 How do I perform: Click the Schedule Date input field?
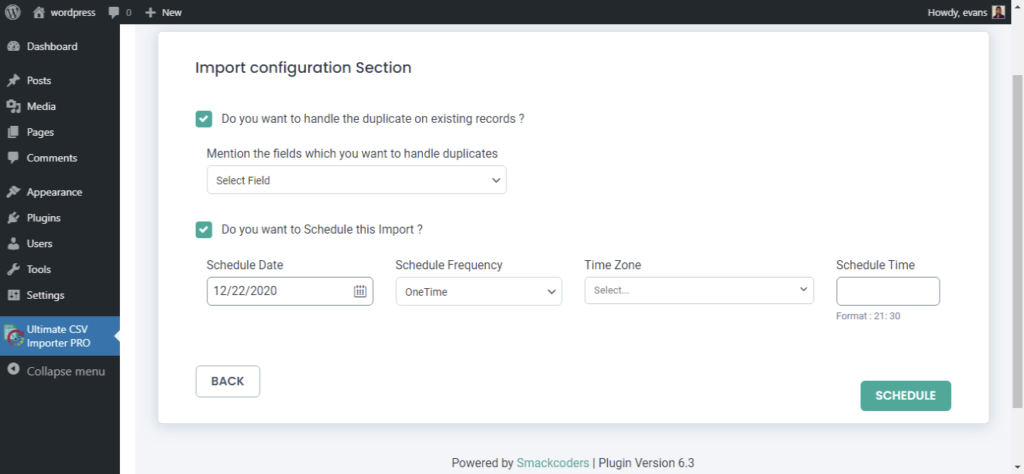coord(290,291)
